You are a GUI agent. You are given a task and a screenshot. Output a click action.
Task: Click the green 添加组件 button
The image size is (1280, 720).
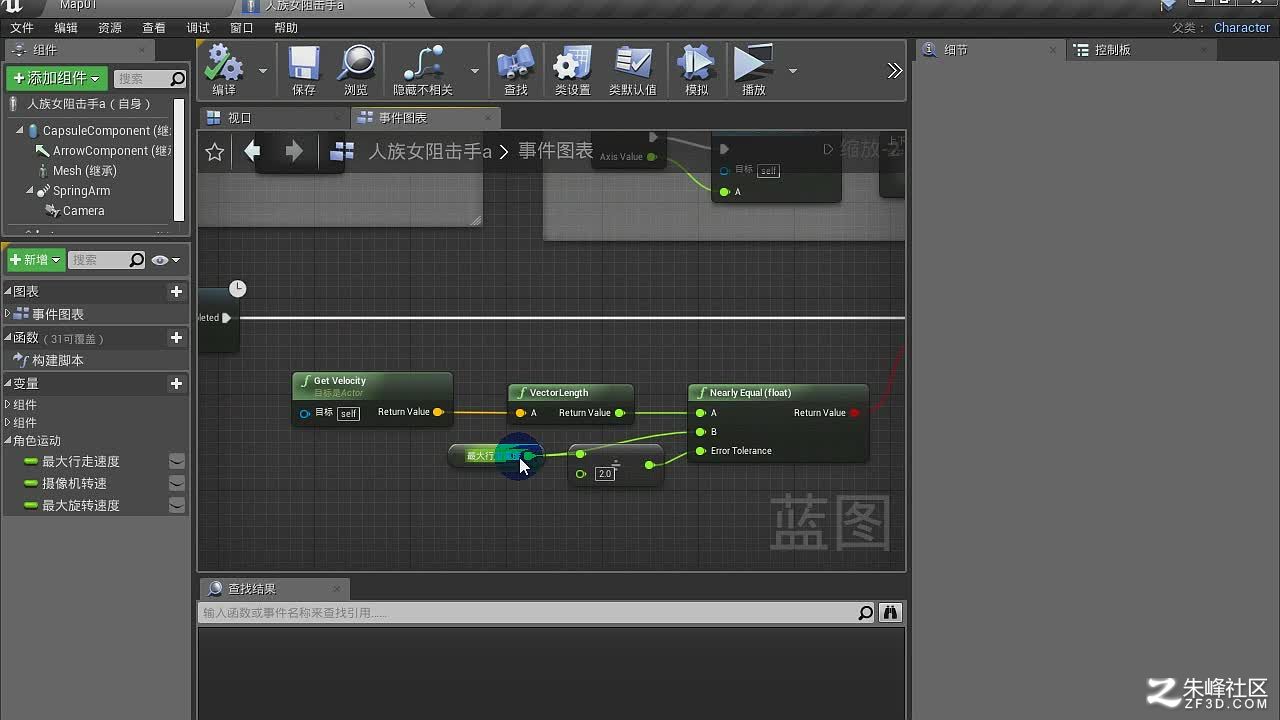(56, 78)
